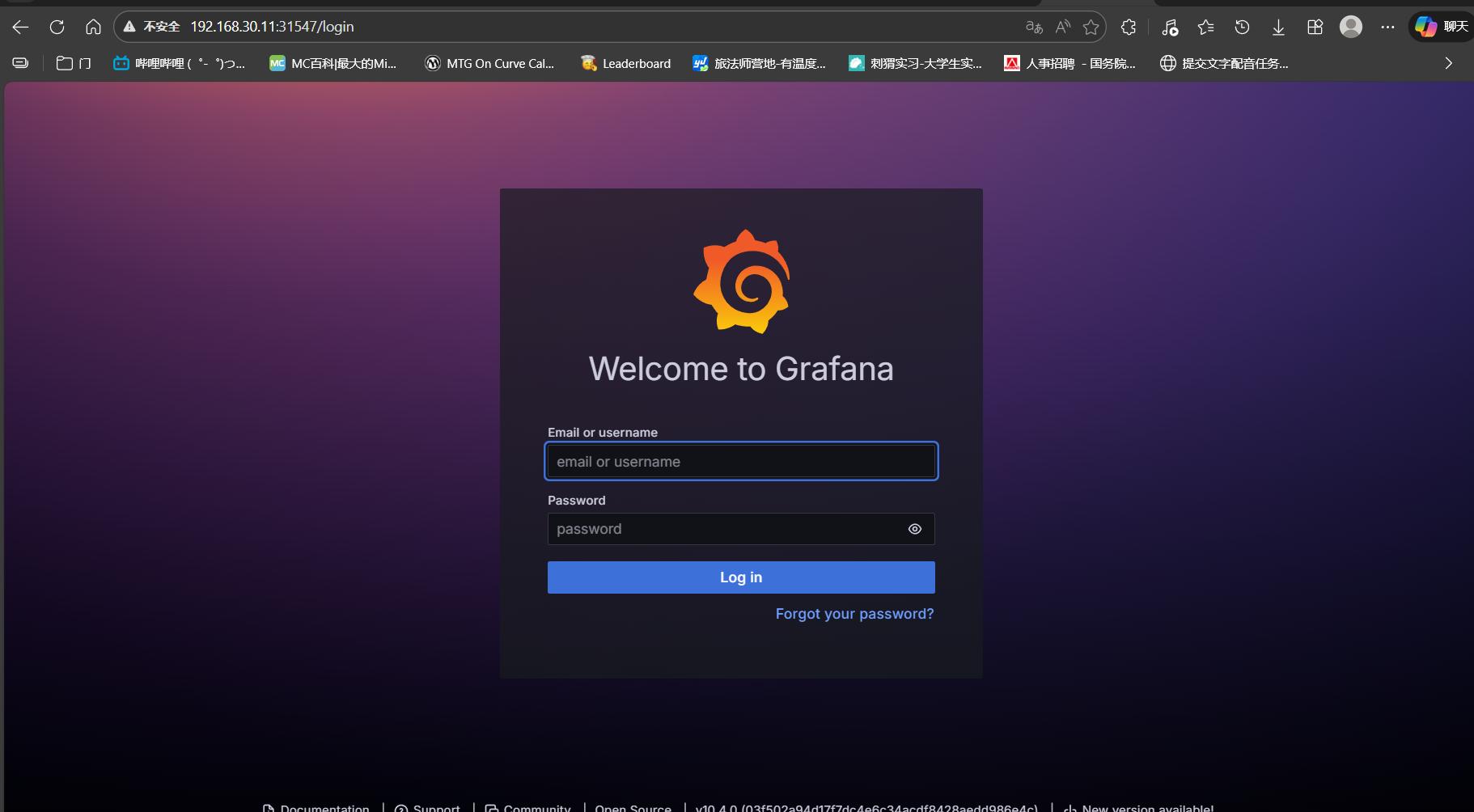The width and height of the screenshot is (1474, 812).
Task: Open the New version available! link
Action: tap(1138, 807)
